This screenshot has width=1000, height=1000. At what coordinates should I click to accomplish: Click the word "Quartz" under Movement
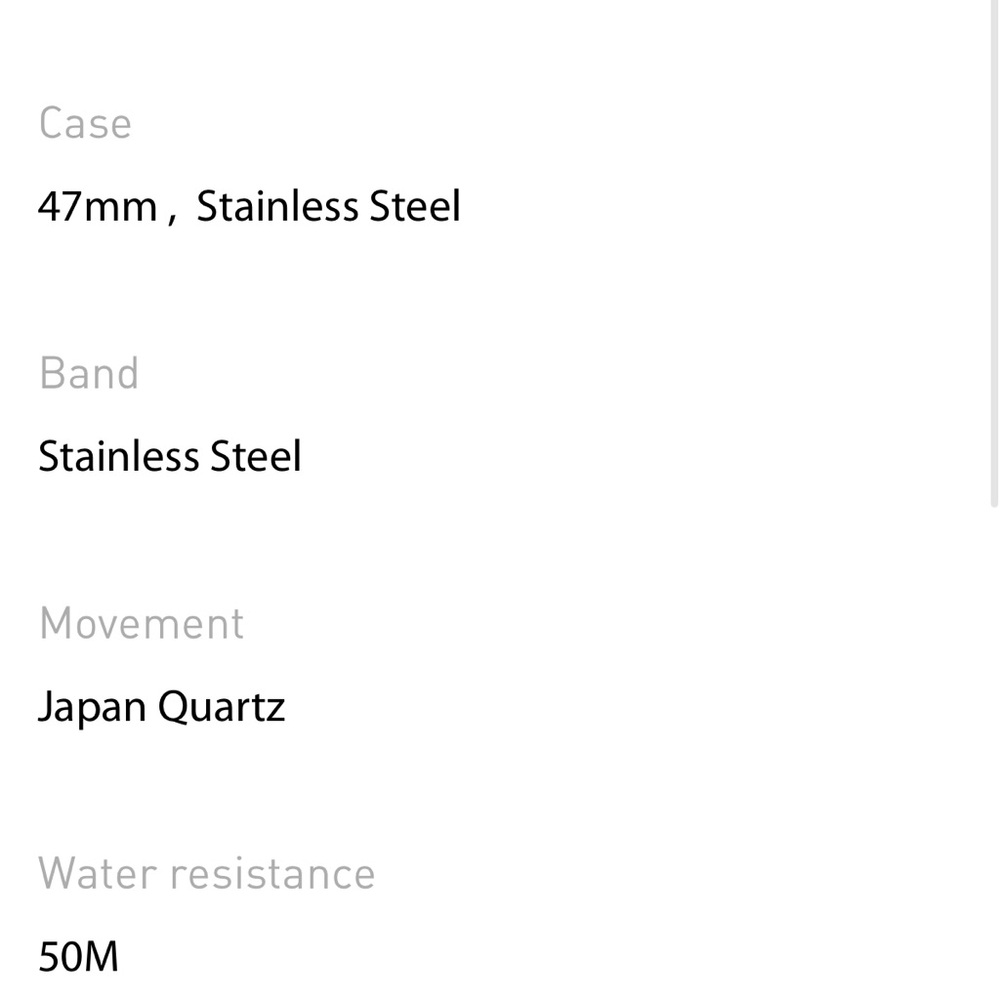222,707
